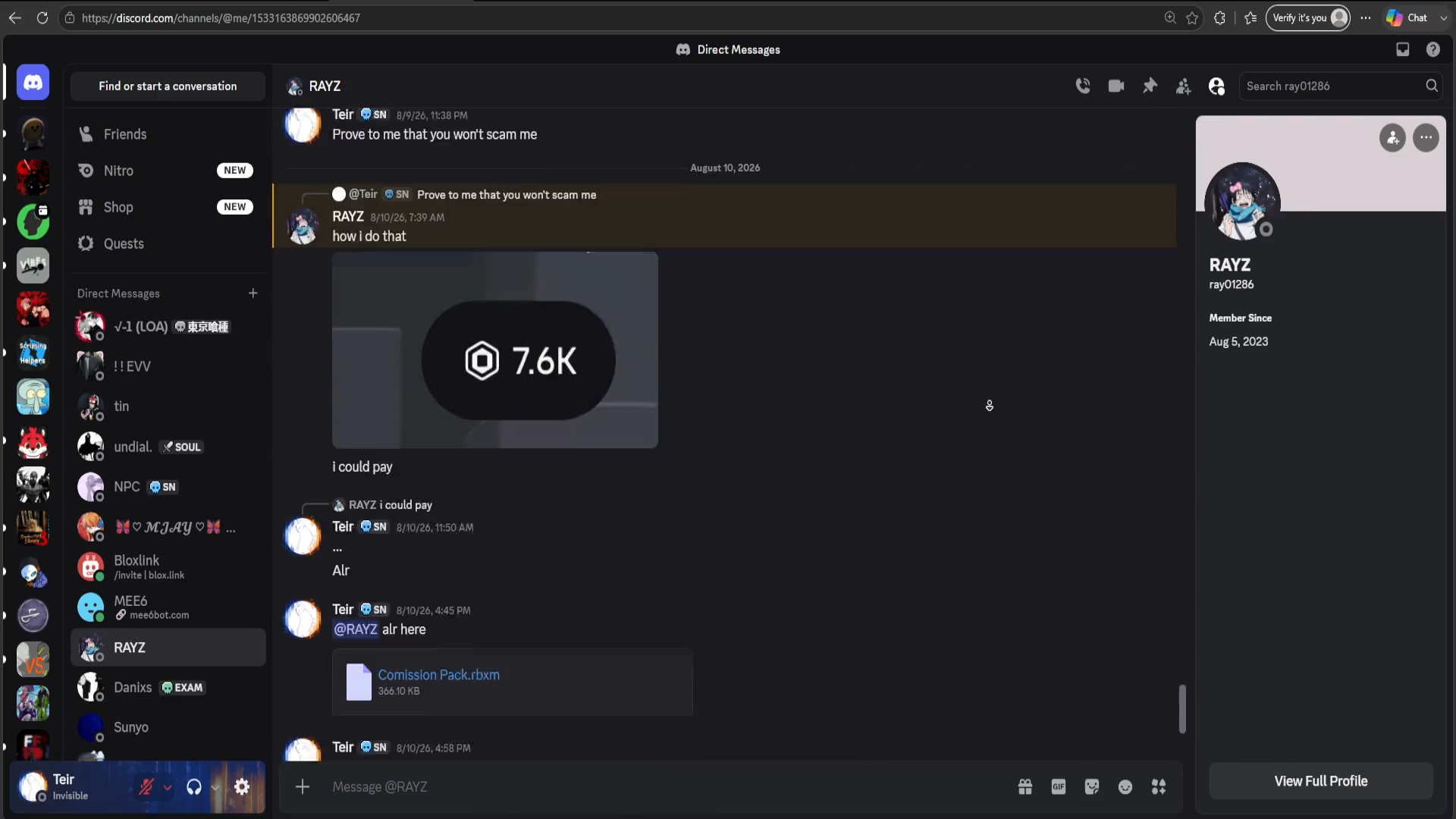
Task: Open the emoji picker
Action: point(1125,787)
